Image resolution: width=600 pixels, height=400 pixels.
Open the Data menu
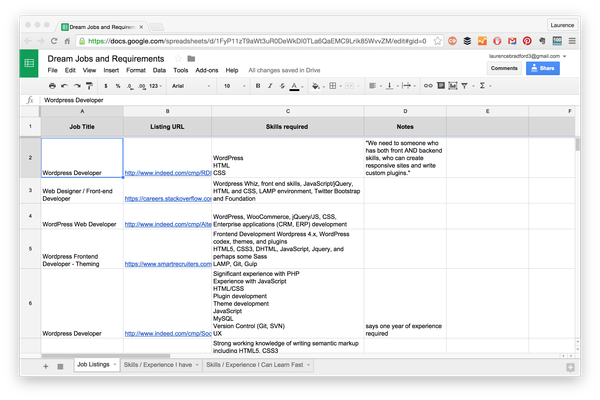pos(159,70)
